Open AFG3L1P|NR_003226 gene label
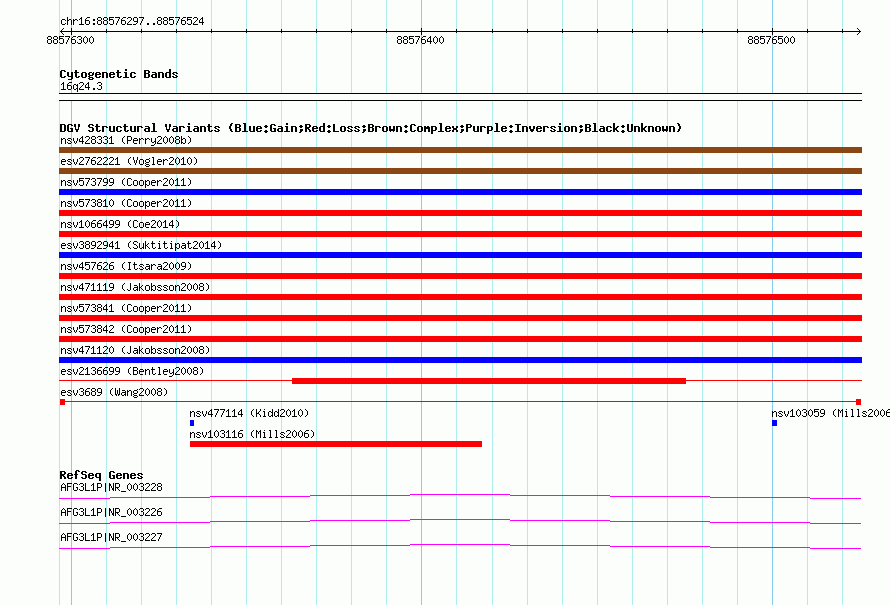Screen dimensions: 890x605 pyautogui.click(x=111, y=512)
